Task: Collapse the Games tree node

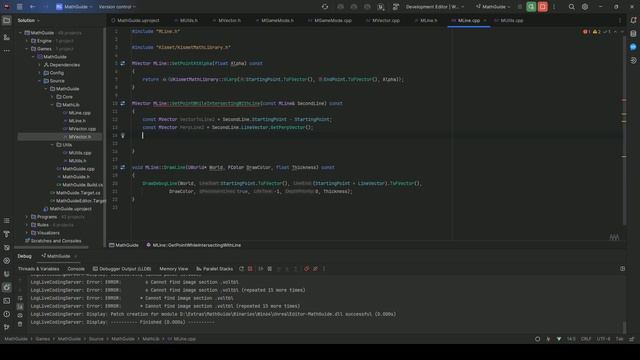Action: 27,49
